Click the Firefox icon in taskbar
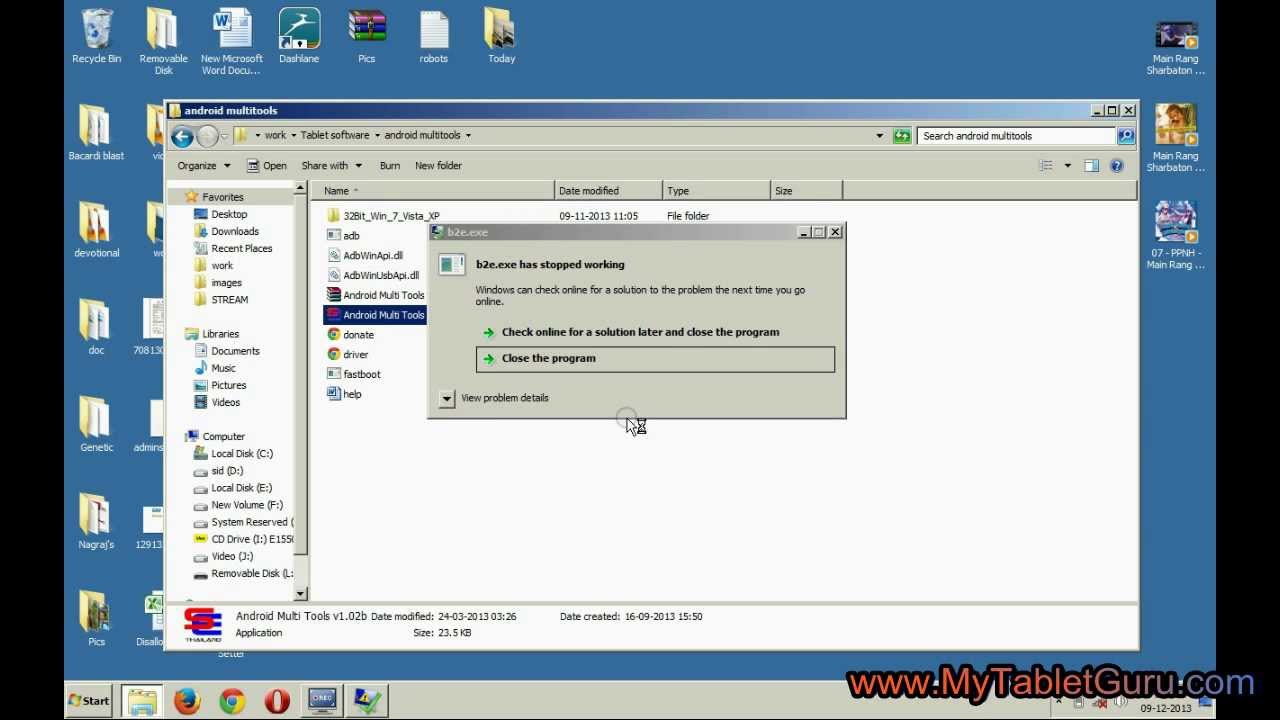The image size is (1280, 720). [x=187, y=701]
